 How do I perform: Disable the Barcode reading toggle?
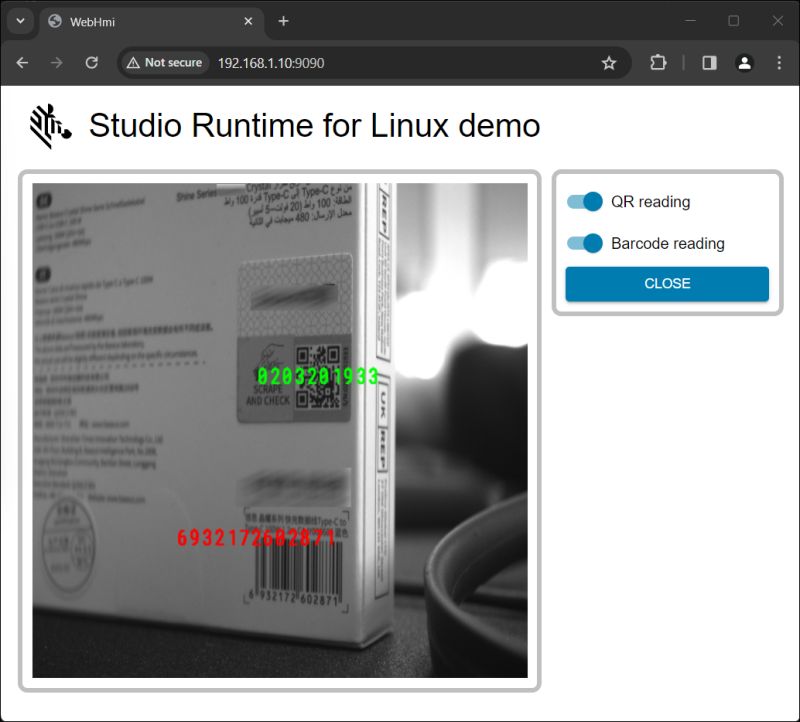(583, 243)
